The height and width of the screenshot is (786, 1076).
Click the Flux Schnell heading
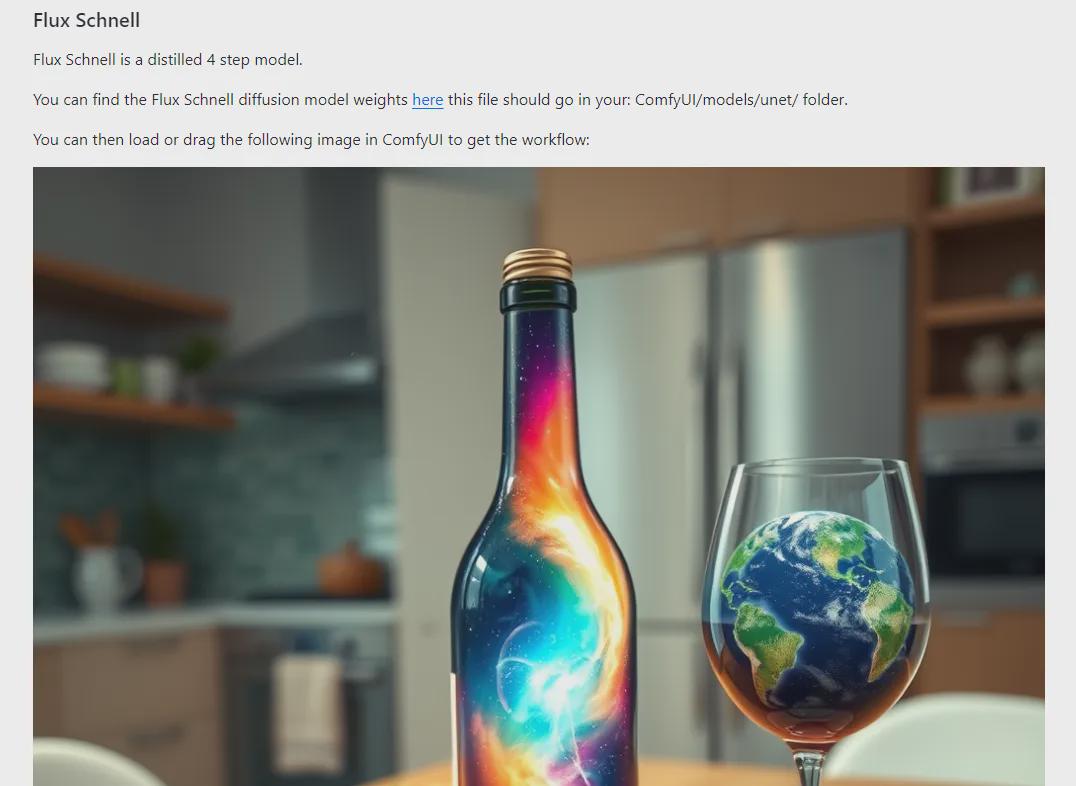click(x=86, y=21)
